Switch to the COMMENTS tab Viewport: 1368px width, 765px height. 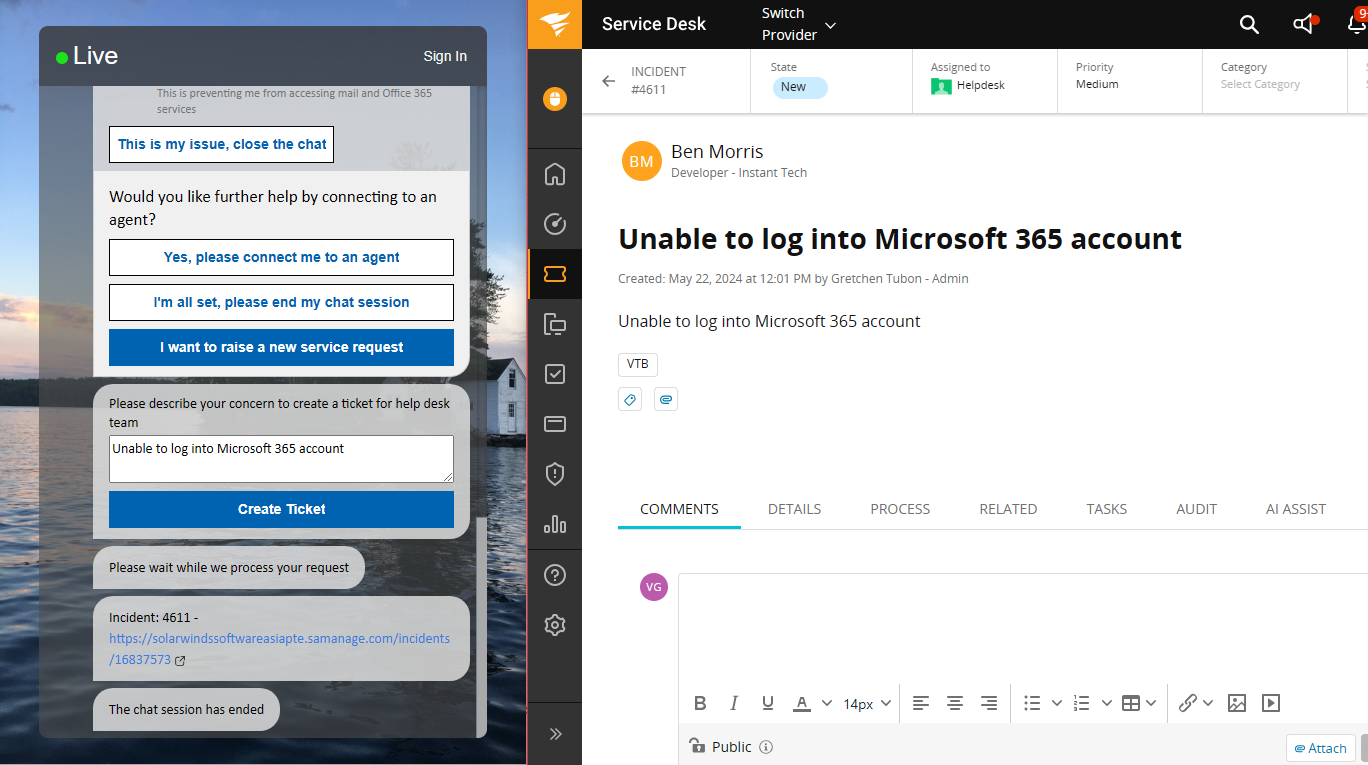679,509
